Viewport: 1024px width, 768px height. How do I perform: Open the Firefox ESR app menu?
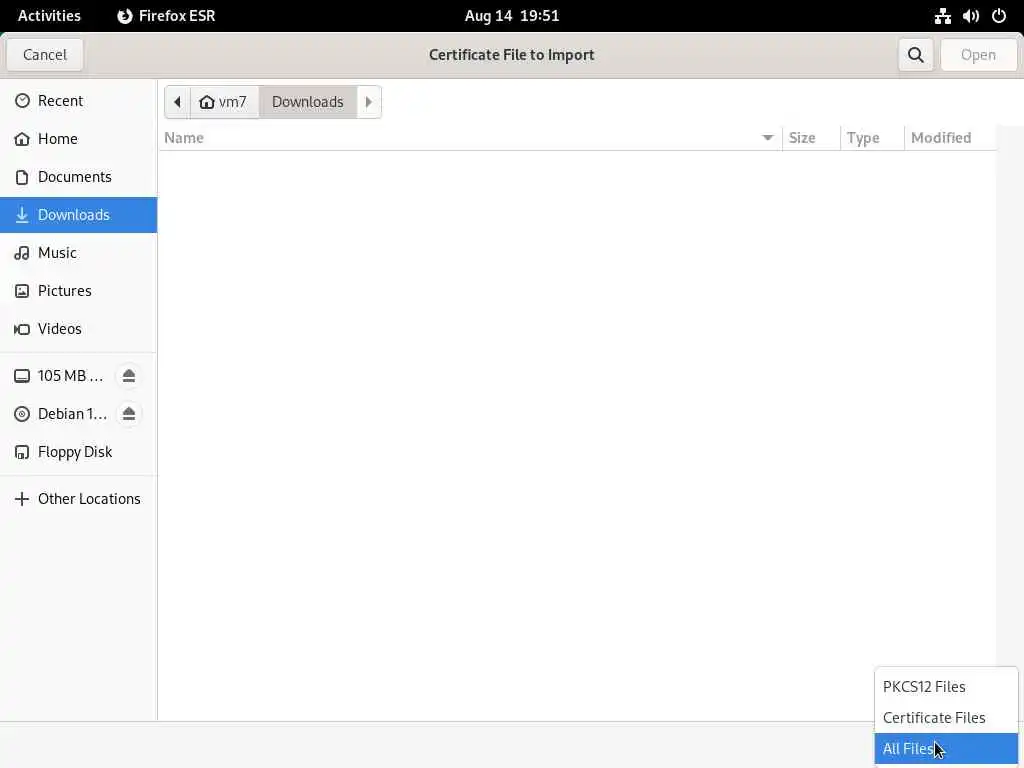point(167,16)
